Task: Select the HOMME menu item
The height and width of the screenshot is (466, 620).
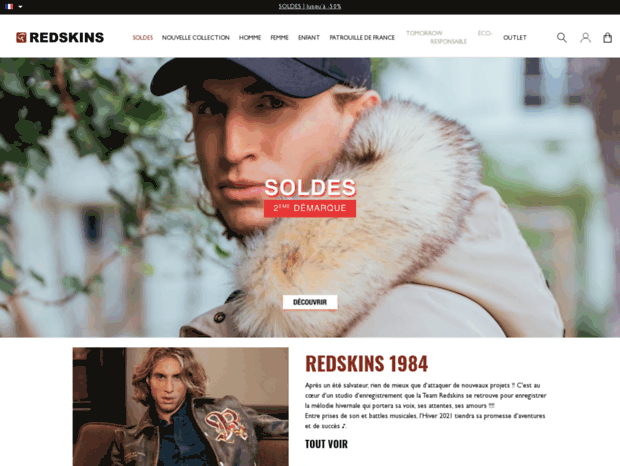Action: point(250,38)
